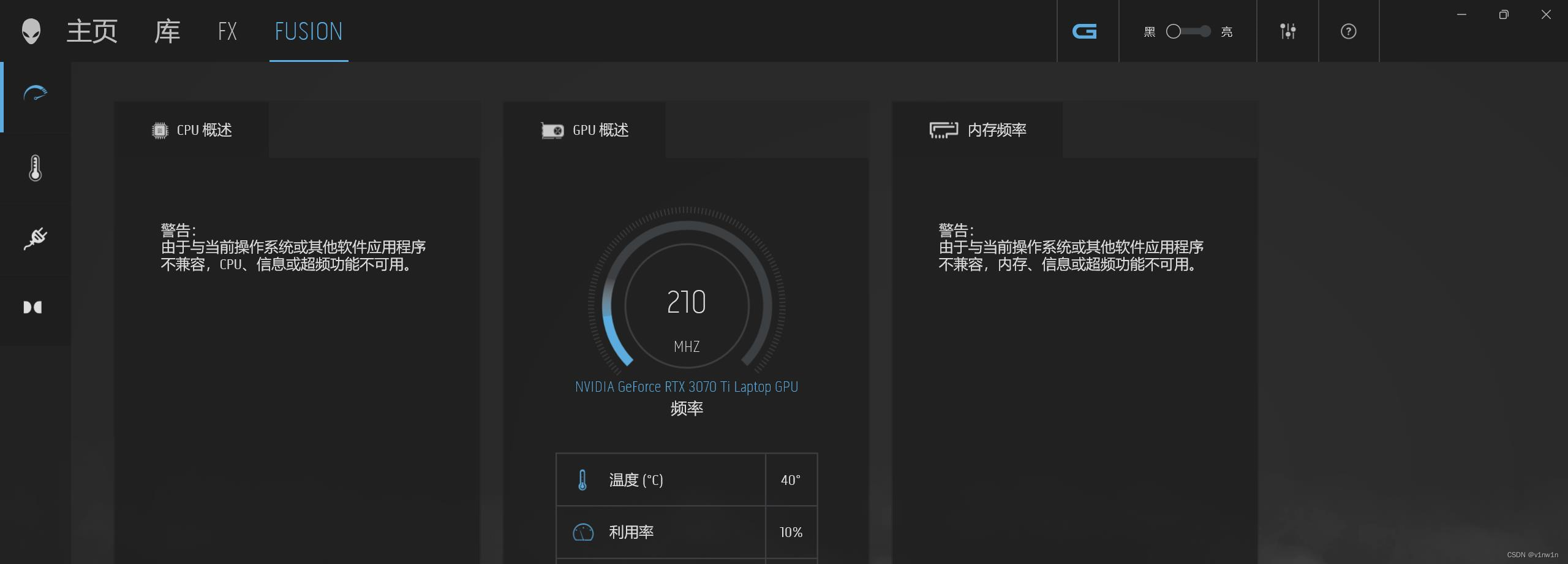Open the 库 tab
This screenshot has height=564, width=1568.
tap(166, 31)
